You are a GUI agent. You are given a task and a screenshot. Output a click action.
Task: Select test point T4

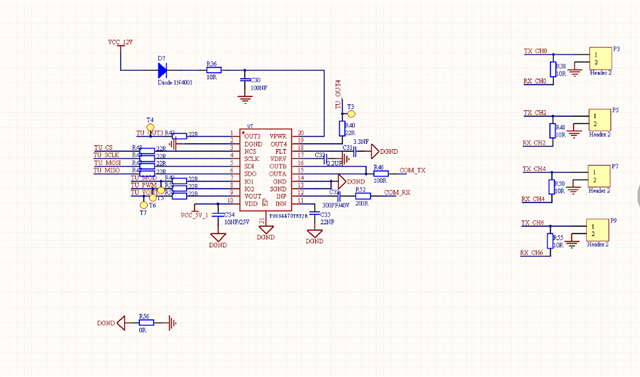150,127
